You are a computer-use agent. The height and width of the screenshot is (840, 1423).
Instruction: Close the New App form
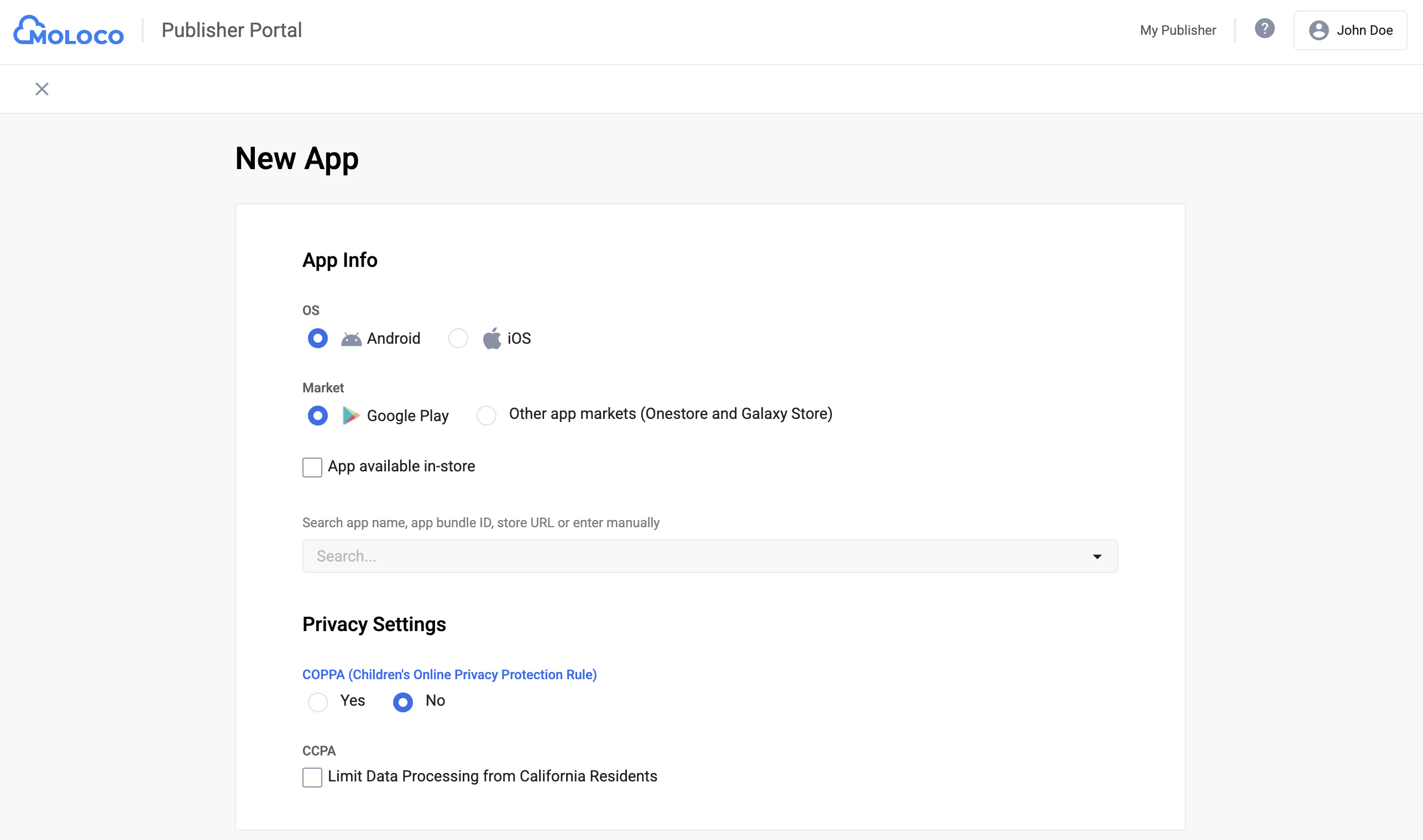[42, 89]
